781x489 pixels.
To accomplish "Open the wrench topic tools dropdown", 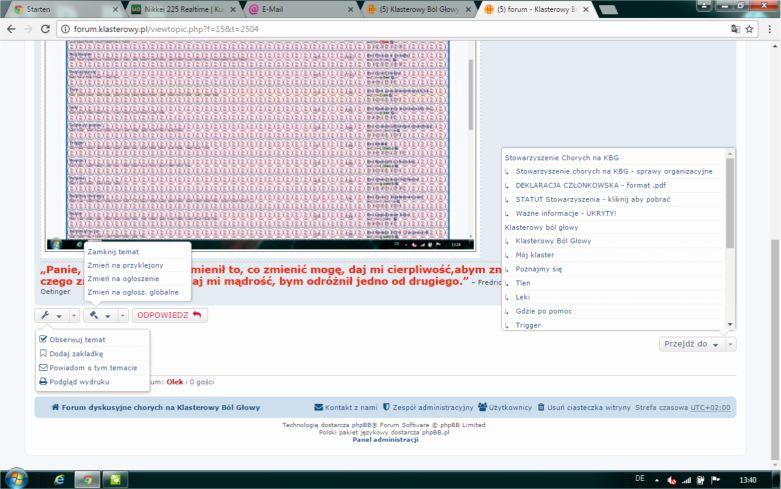I will click(49, 315).
